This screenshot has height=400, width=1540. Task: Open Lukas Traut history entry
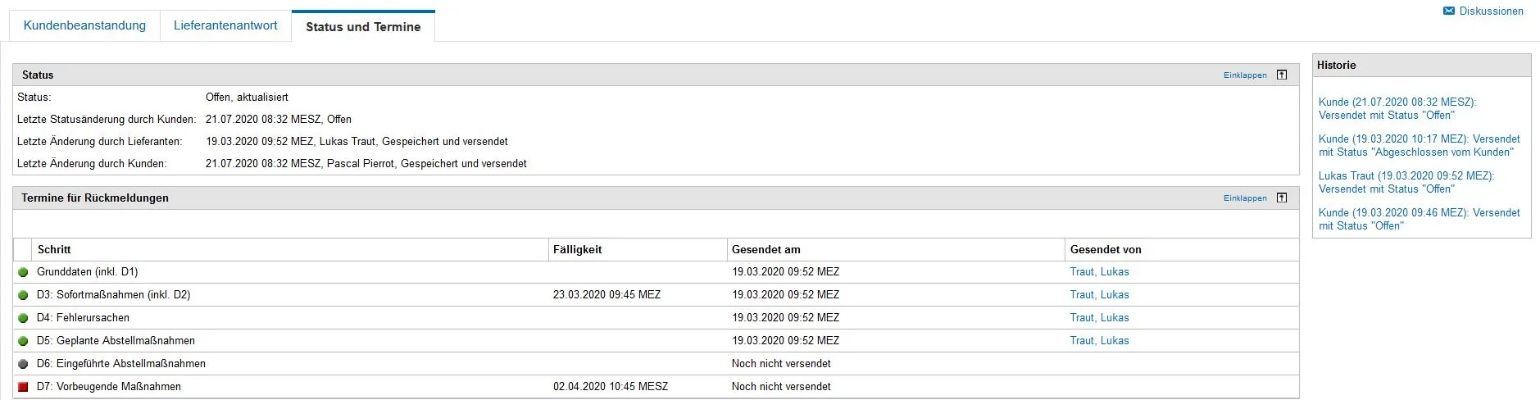pyautogui.click(x=1406, y=182)
